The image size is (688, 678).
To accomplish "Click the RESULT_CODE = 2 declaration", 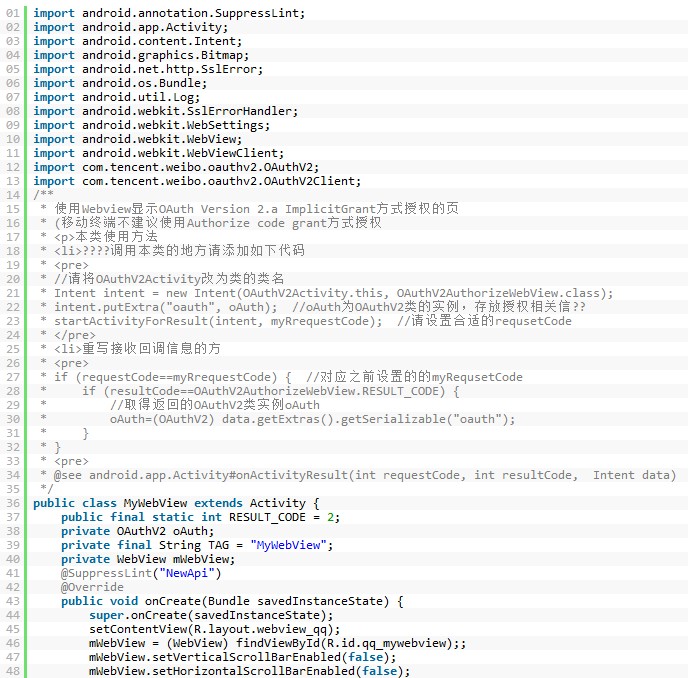I will 201,517.
